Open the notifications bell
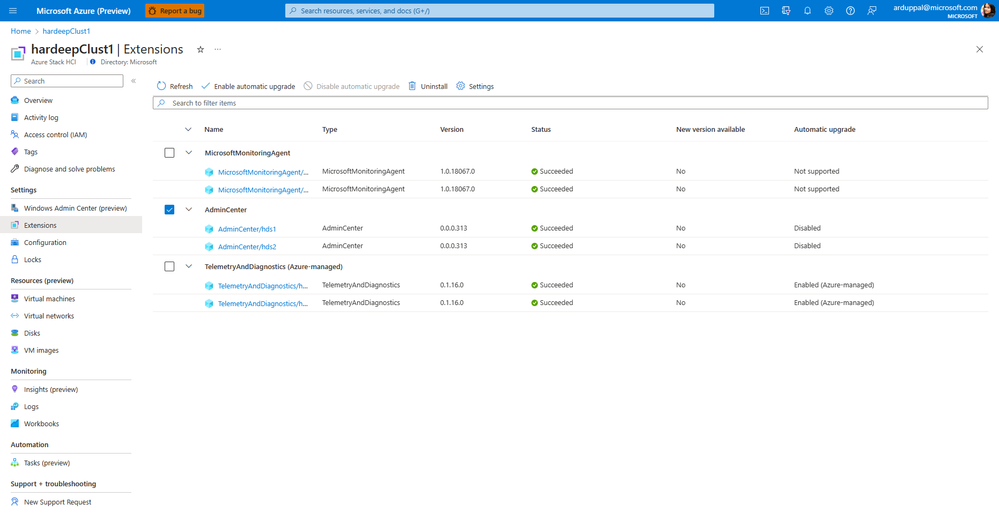Screen dimensions: 999x513 coord(807,11)
